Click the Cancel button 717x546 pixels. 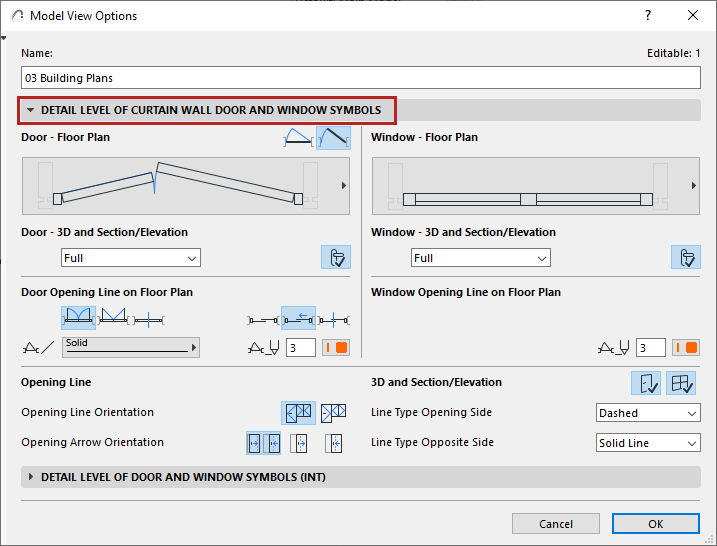556,523
